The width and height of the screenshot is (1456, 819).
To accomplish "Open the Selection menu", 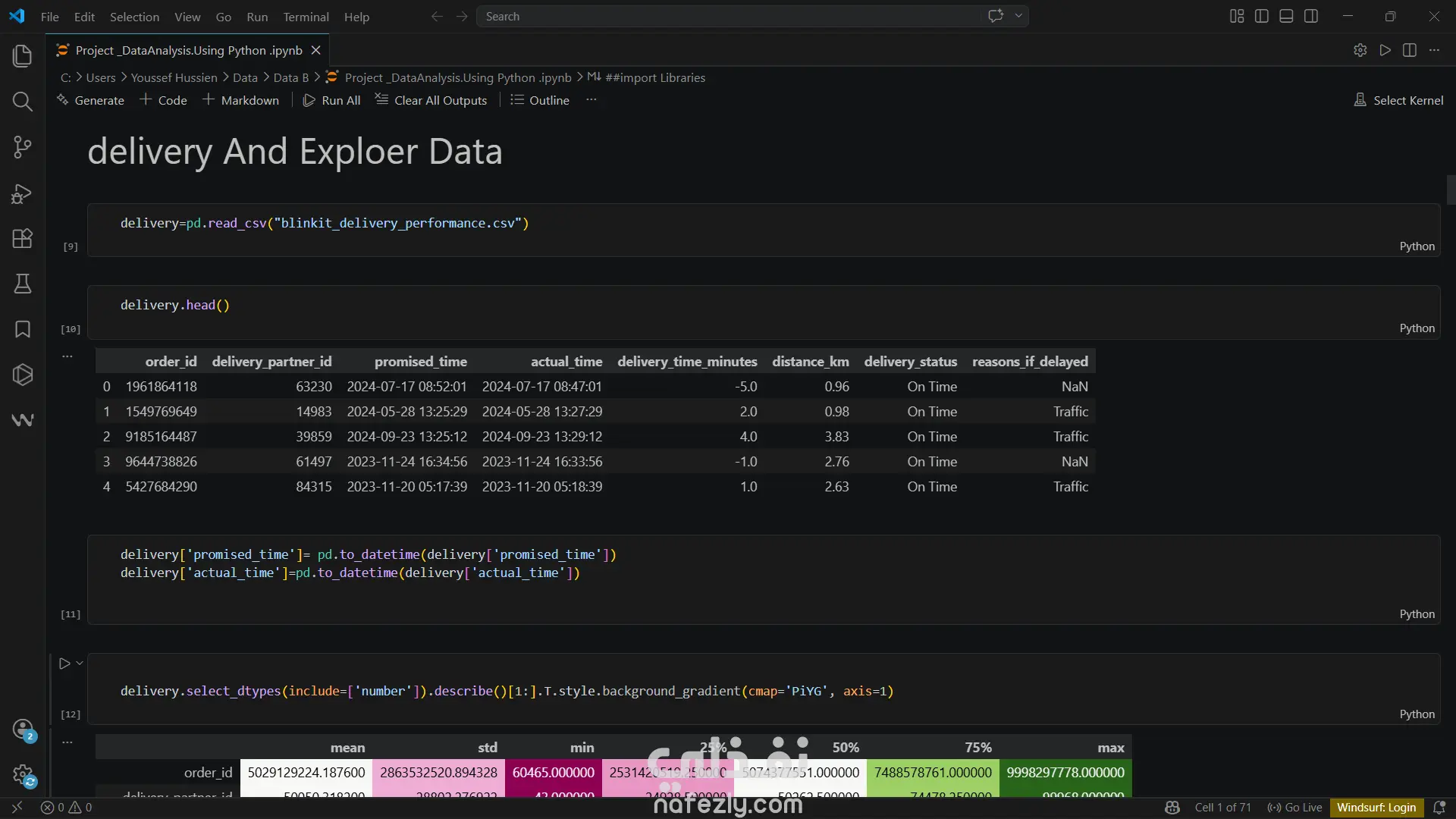I will 134,17.
